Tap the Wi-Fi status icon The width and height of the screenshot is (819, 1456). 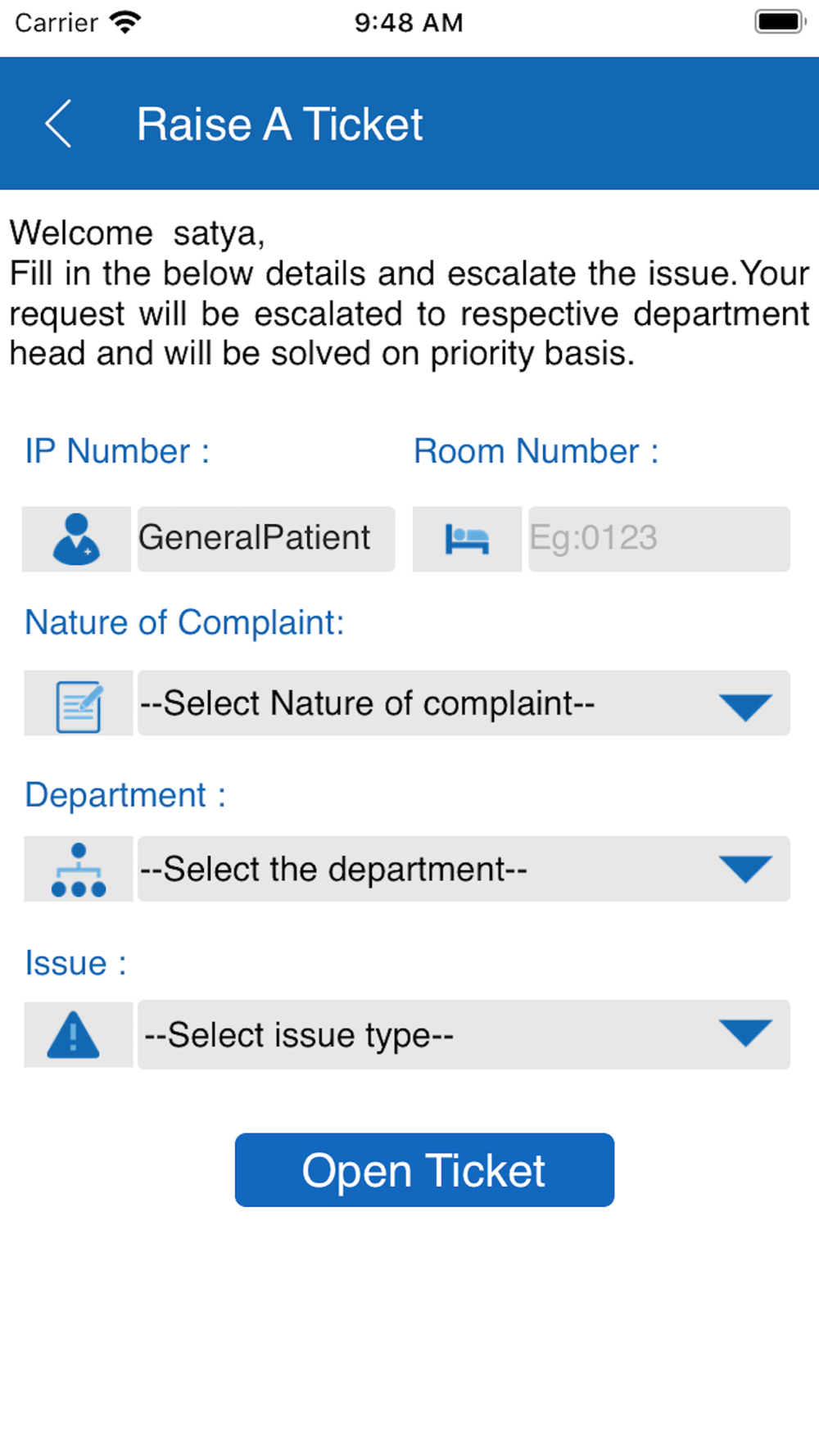[125, 22]
